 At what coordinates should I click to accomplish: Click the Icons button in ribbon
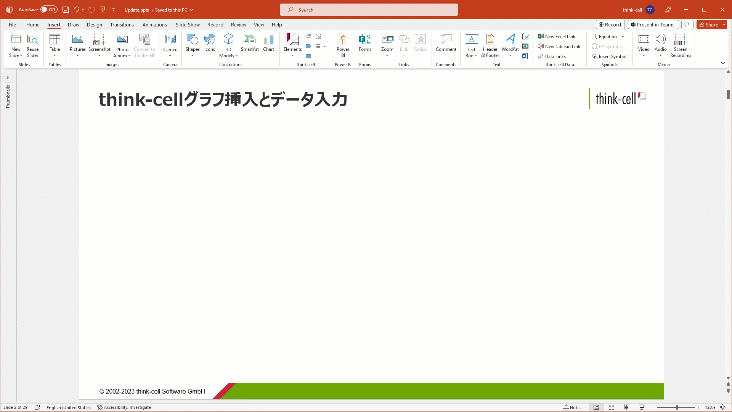point(210,43)
